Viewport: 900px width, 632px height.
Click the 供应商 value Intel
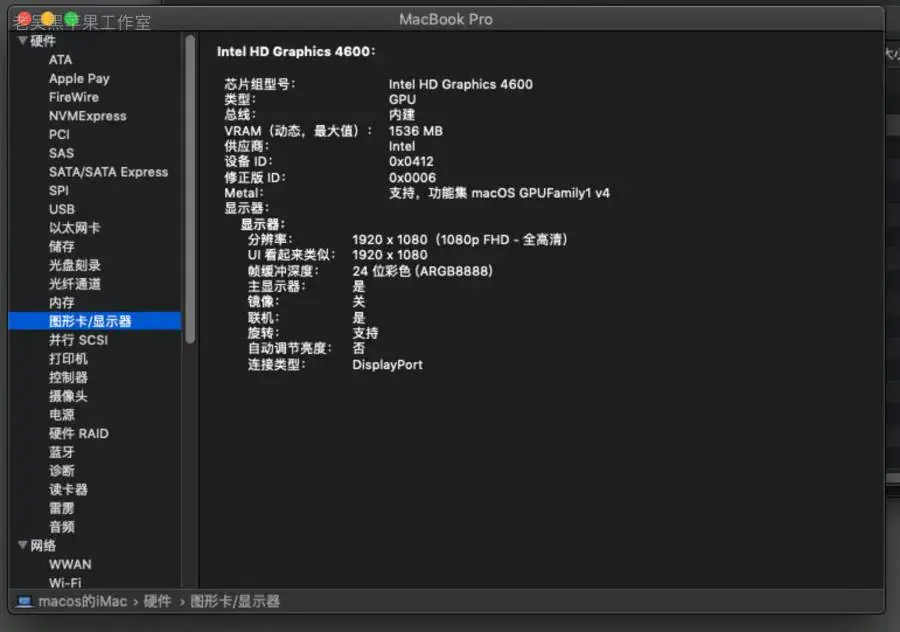click(401, 146)
